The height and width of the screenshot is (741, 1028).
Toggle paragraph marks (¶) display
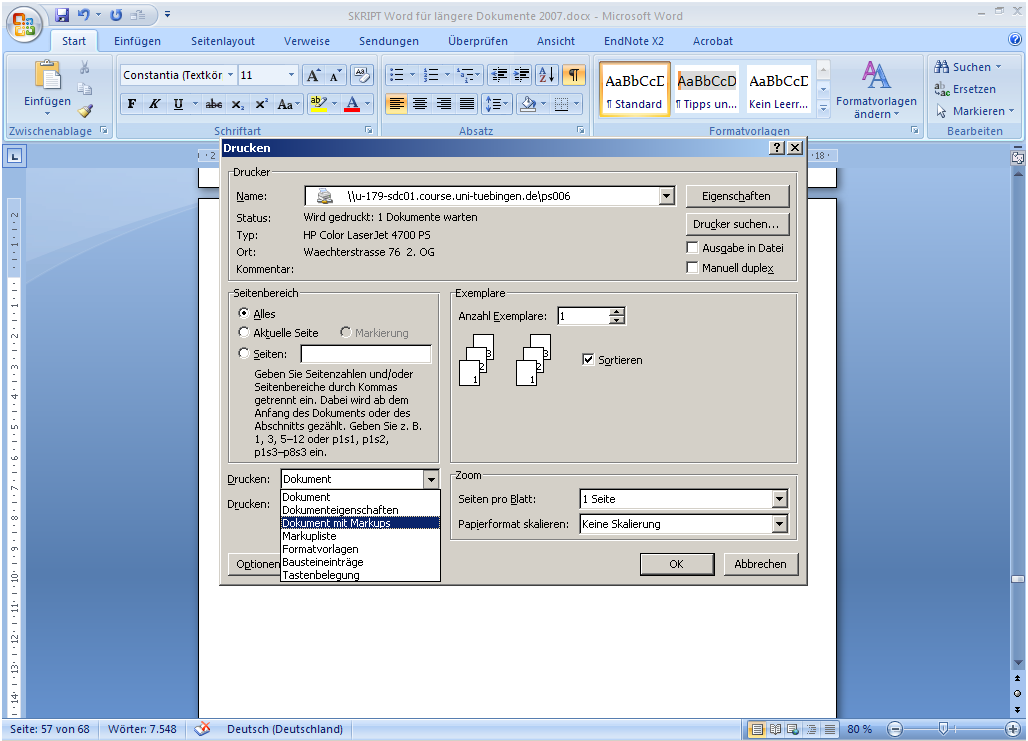[x=574, y=75]
